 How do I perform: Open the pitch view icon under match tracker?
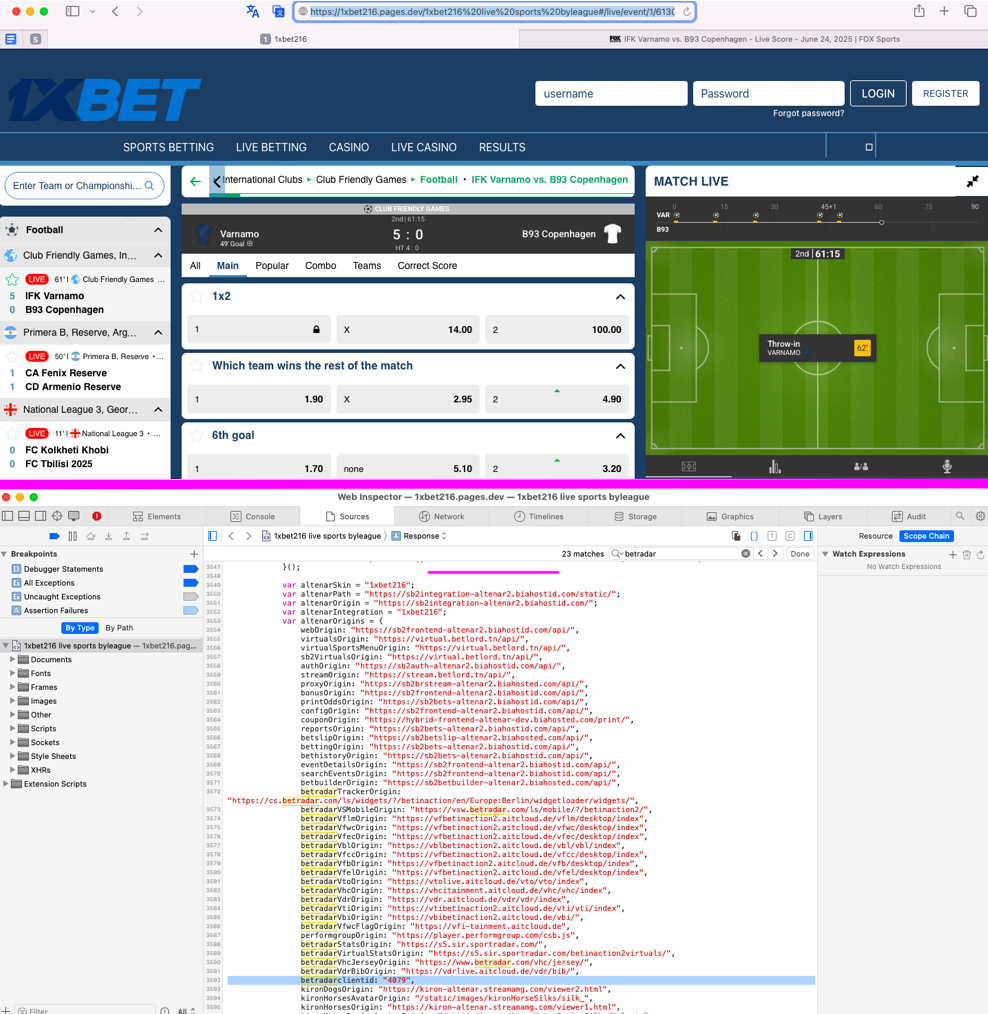[689, 466]
